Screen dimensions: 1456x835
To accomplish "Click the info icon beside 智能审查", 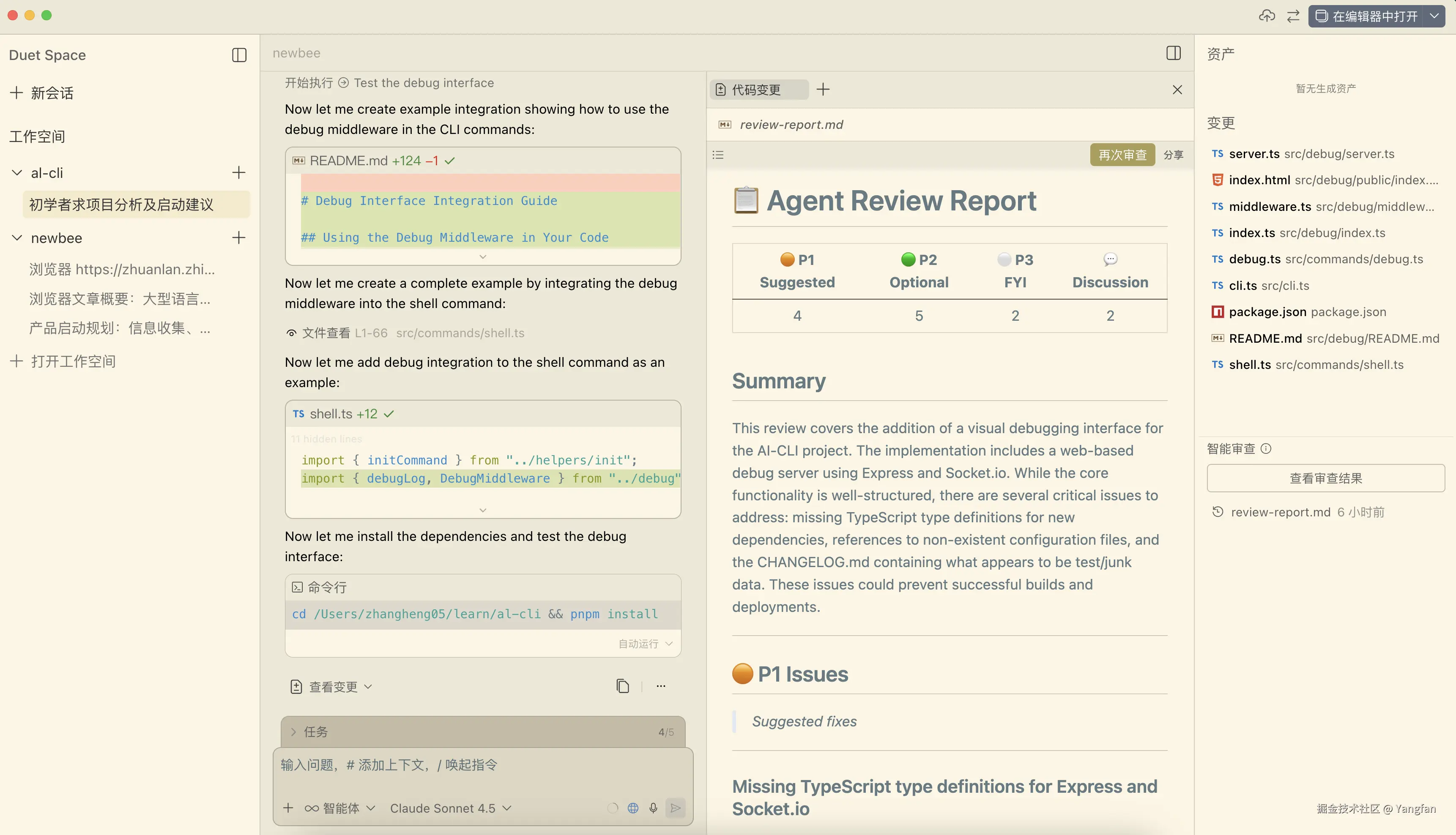I will (1266, 448).
